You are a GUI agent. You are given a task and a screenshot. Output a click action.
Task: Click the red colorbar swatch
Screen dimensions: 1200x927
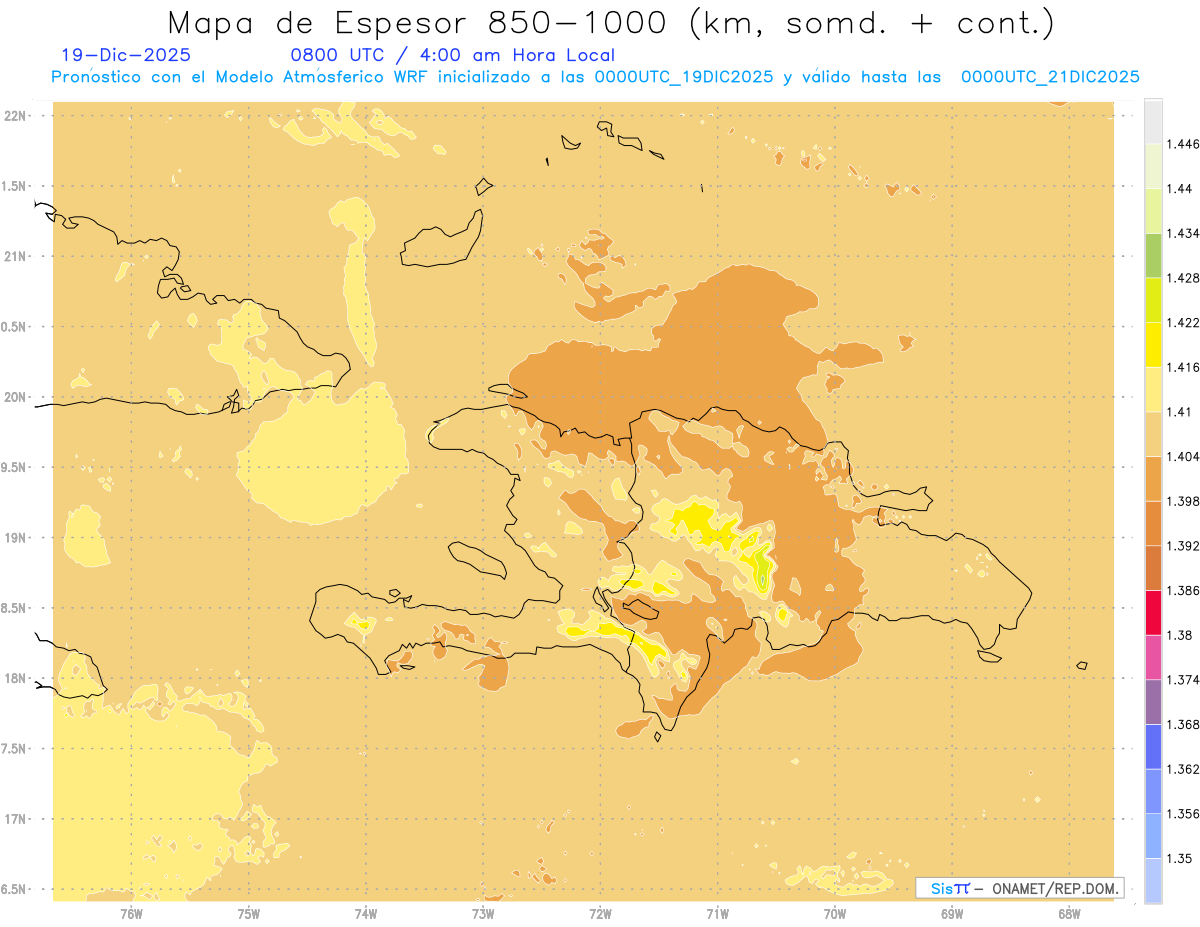[x=1153, y=612]
